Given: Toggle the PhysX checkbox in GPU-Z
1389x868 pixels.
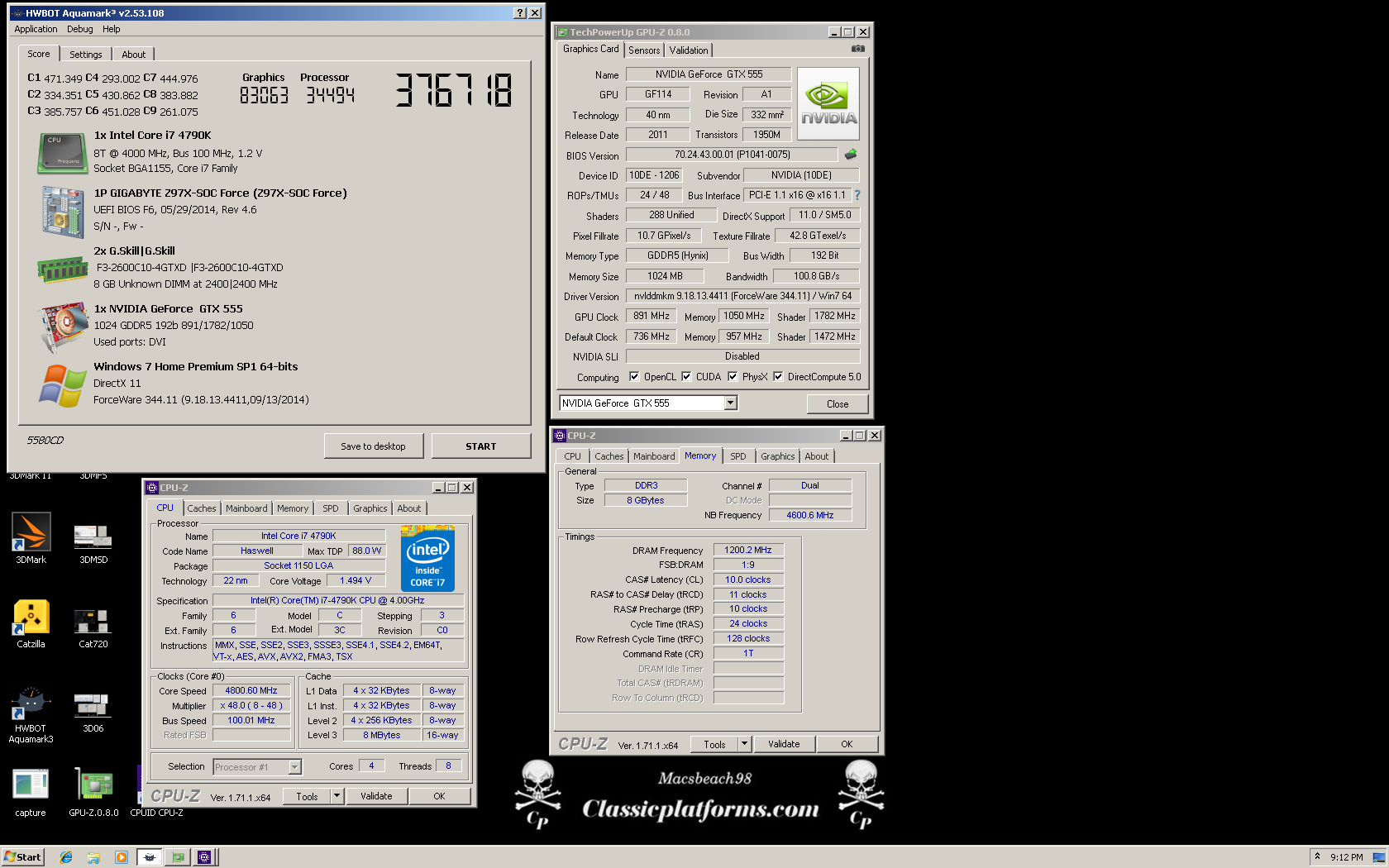Looking at the screenshot, I should (x=733, y=376).
